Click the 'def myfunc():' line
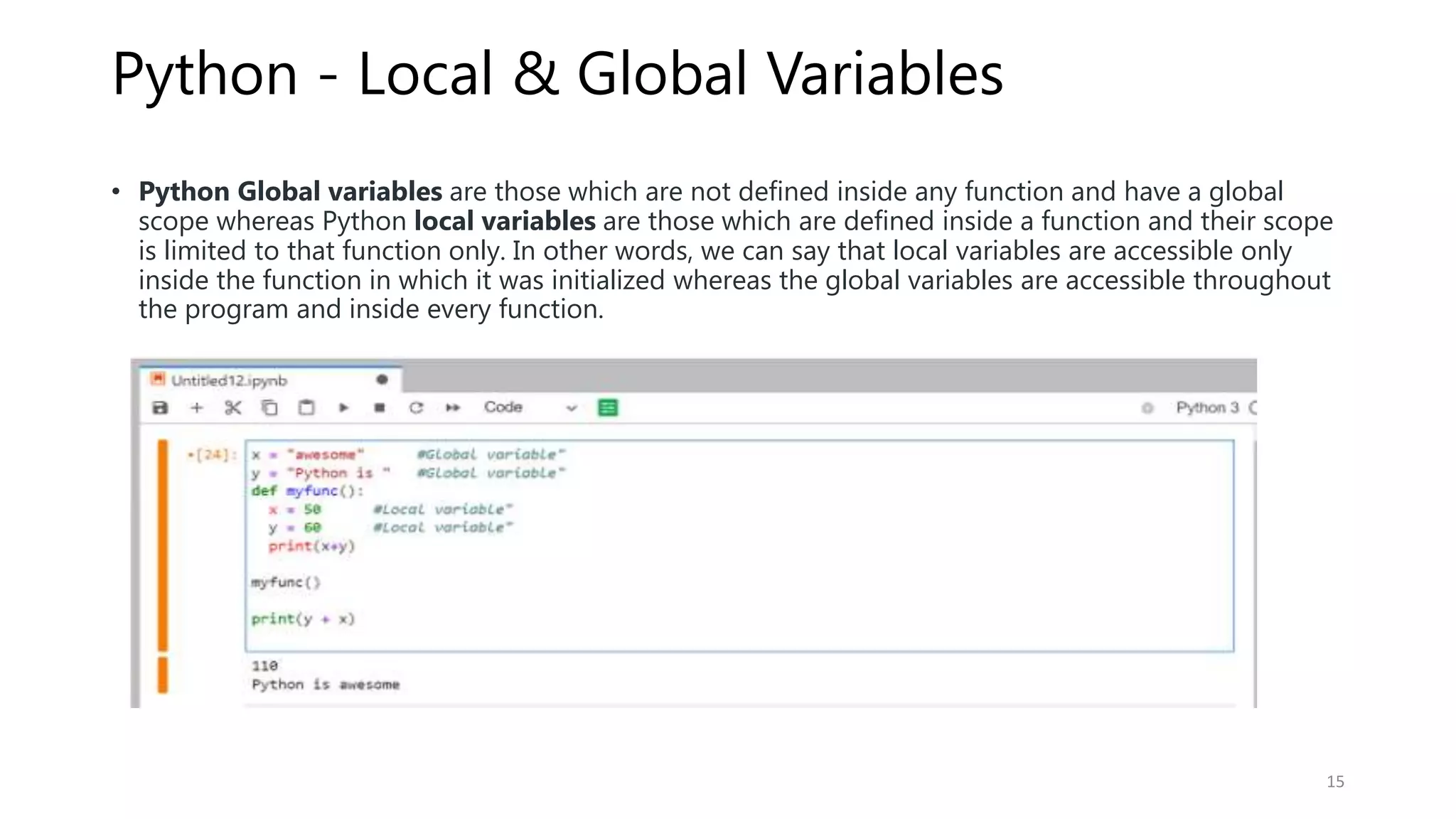The image size is (1456, 819). pyautogui.click(x=307, y=491)
